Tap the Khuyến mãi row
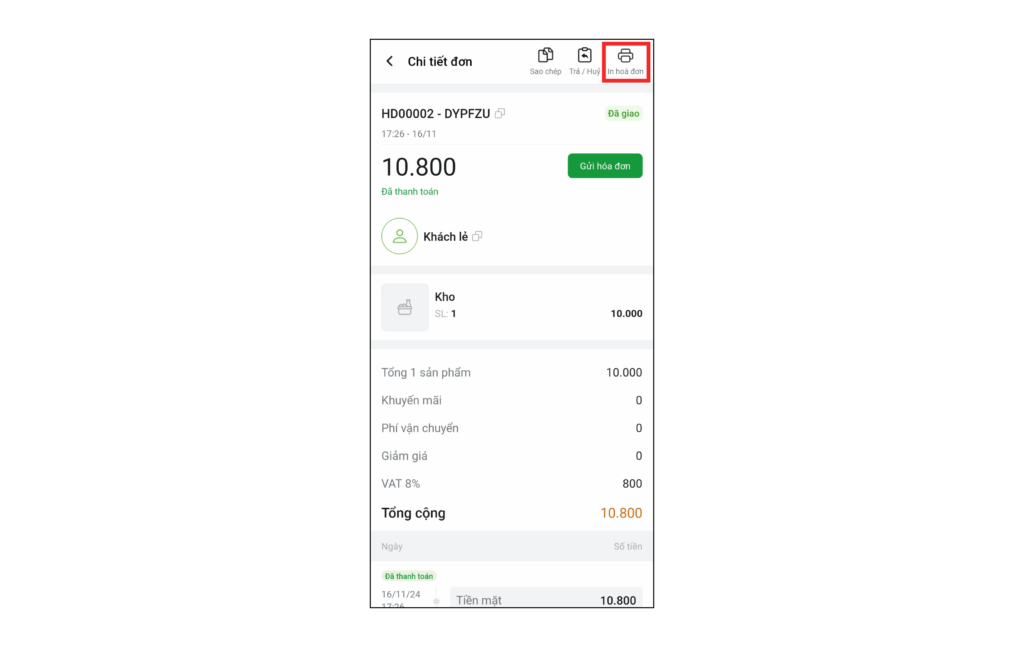Screen dimensions: 1024x647 (511, 400)
